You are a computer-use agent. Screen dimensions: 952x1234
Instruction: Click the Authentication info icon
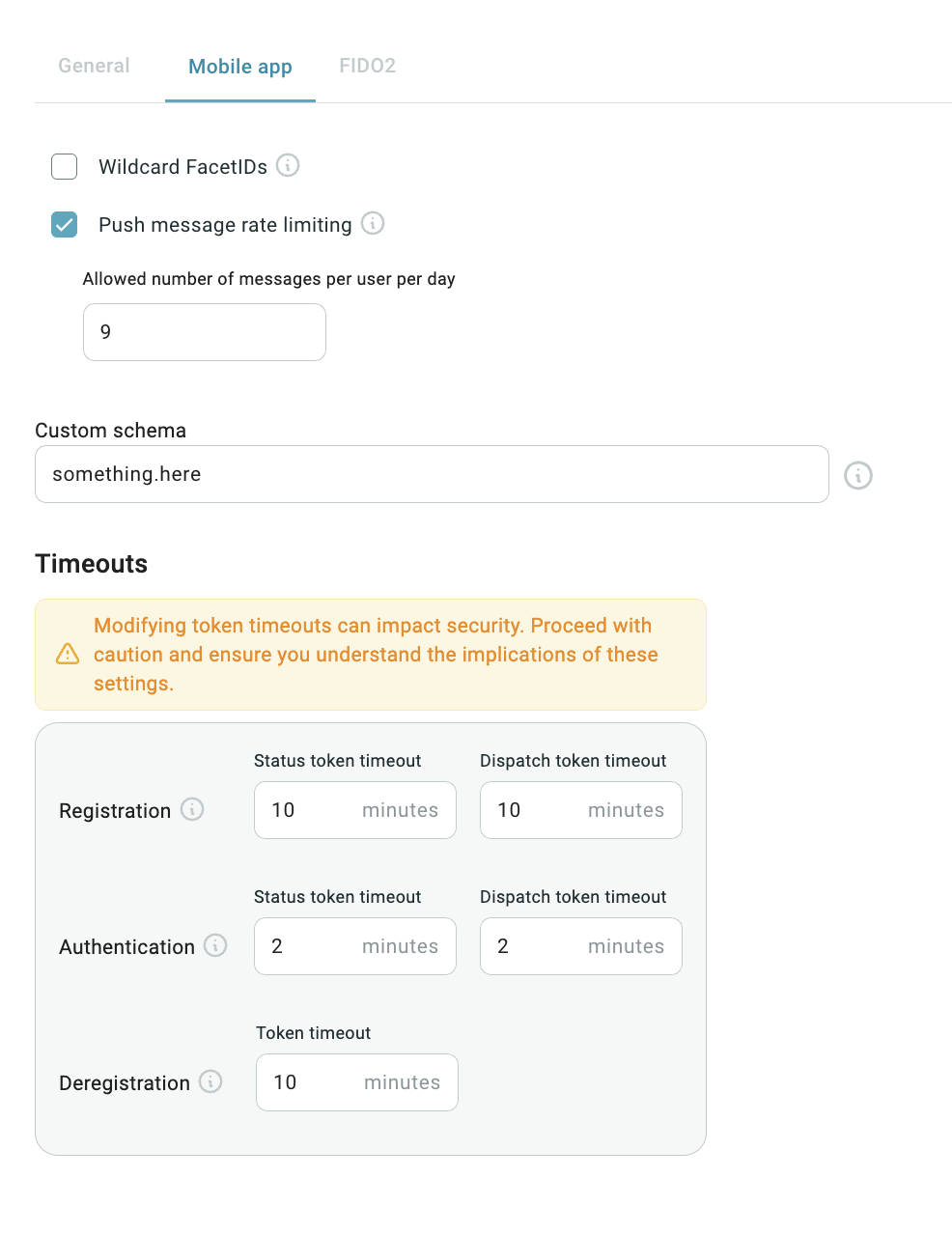216,945
